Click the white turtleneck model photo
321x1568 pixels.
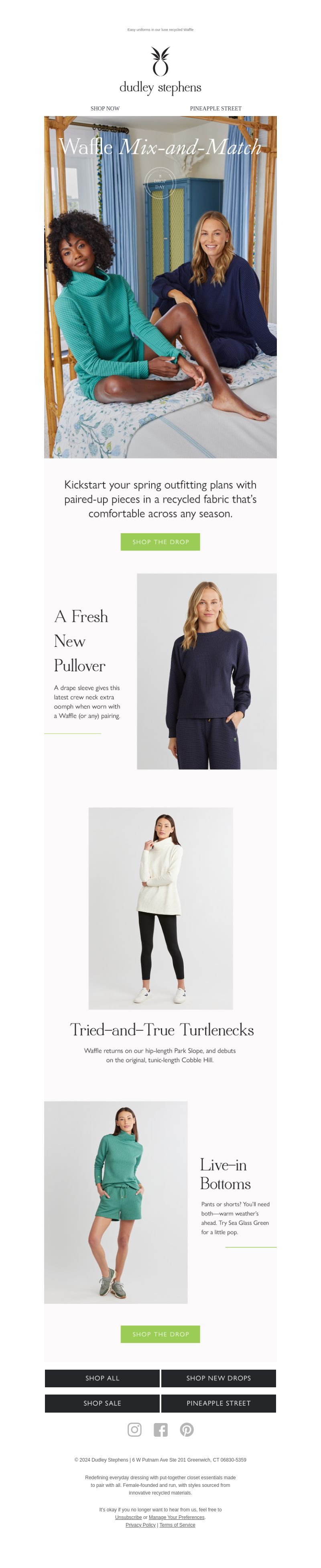160,909
